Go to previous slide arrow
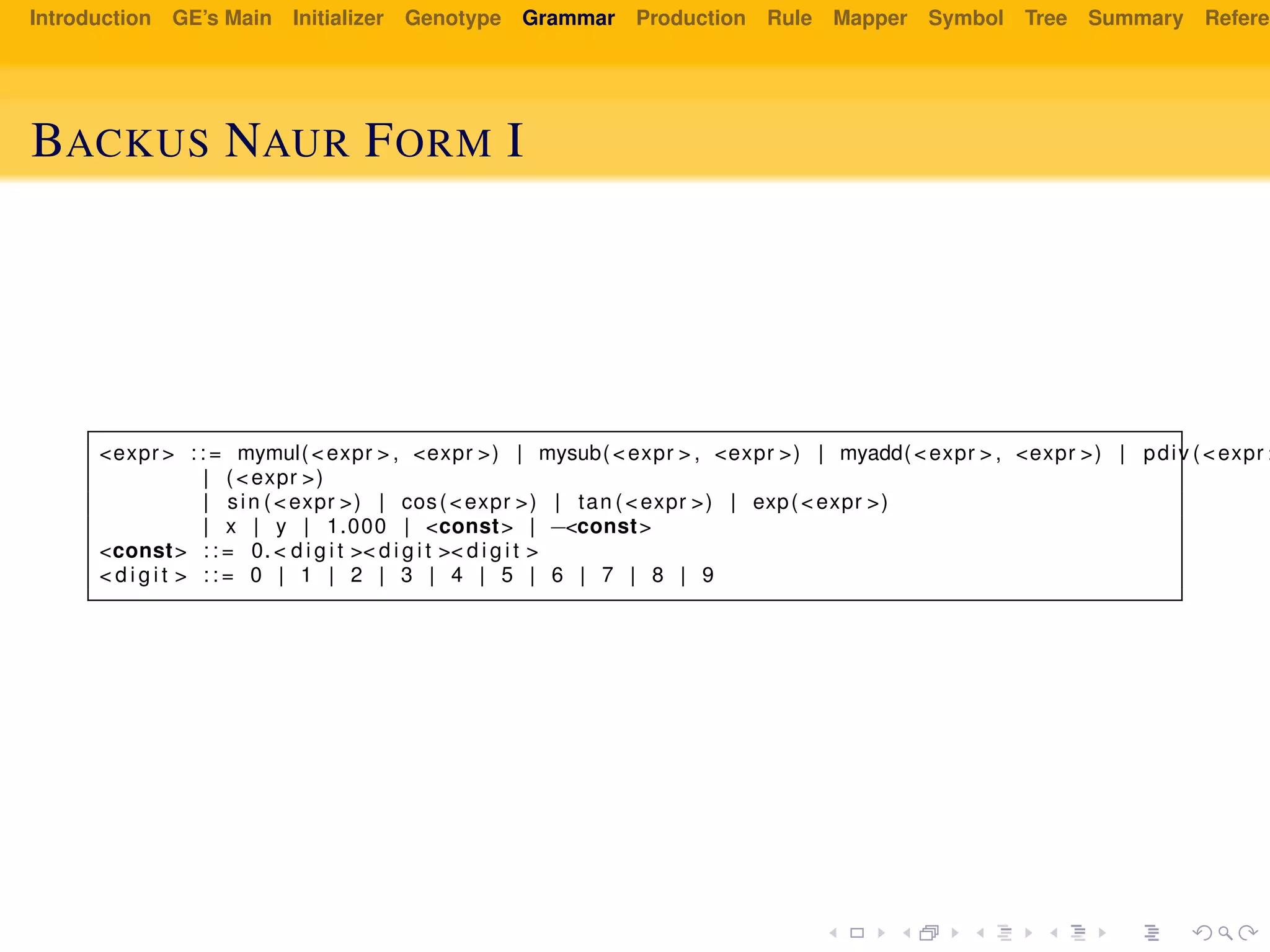1270x952 pixels. click(x=833, y=933)
